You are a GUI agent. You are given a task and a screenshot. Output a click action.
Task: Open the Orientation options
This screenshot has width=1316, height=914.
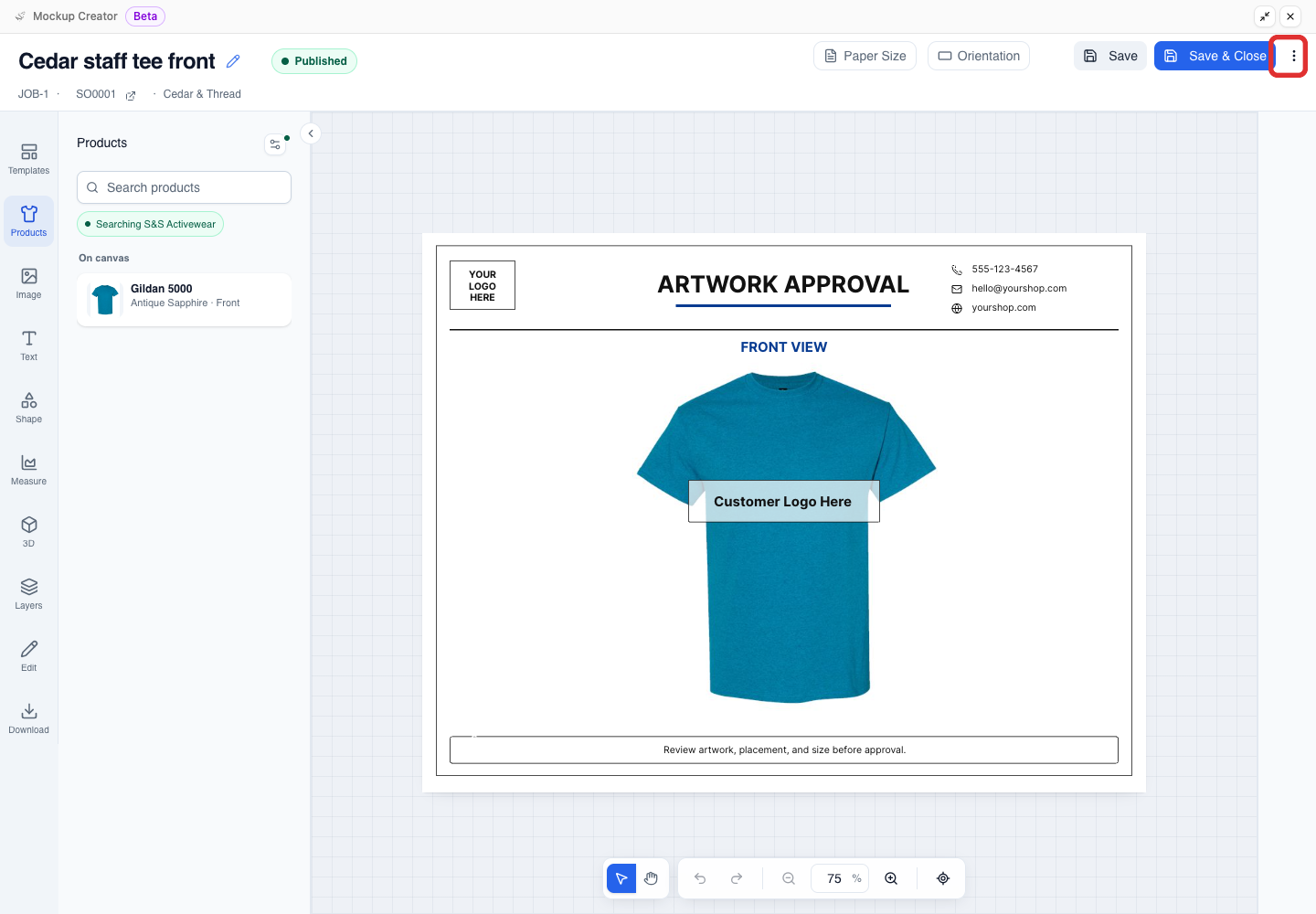tap(979, 56)
